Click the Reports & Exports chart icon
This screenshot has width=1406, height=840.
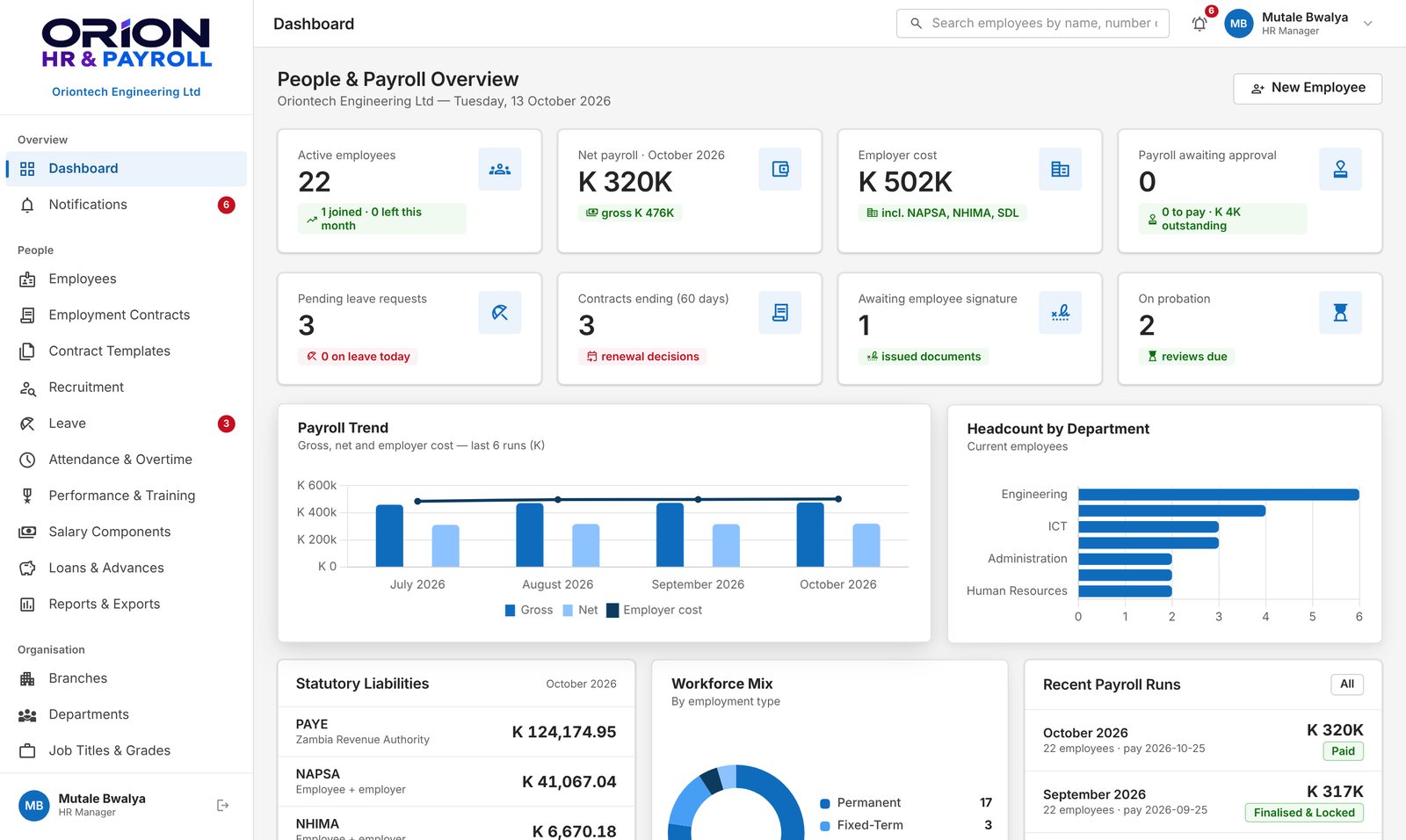(x=27, y=605)
